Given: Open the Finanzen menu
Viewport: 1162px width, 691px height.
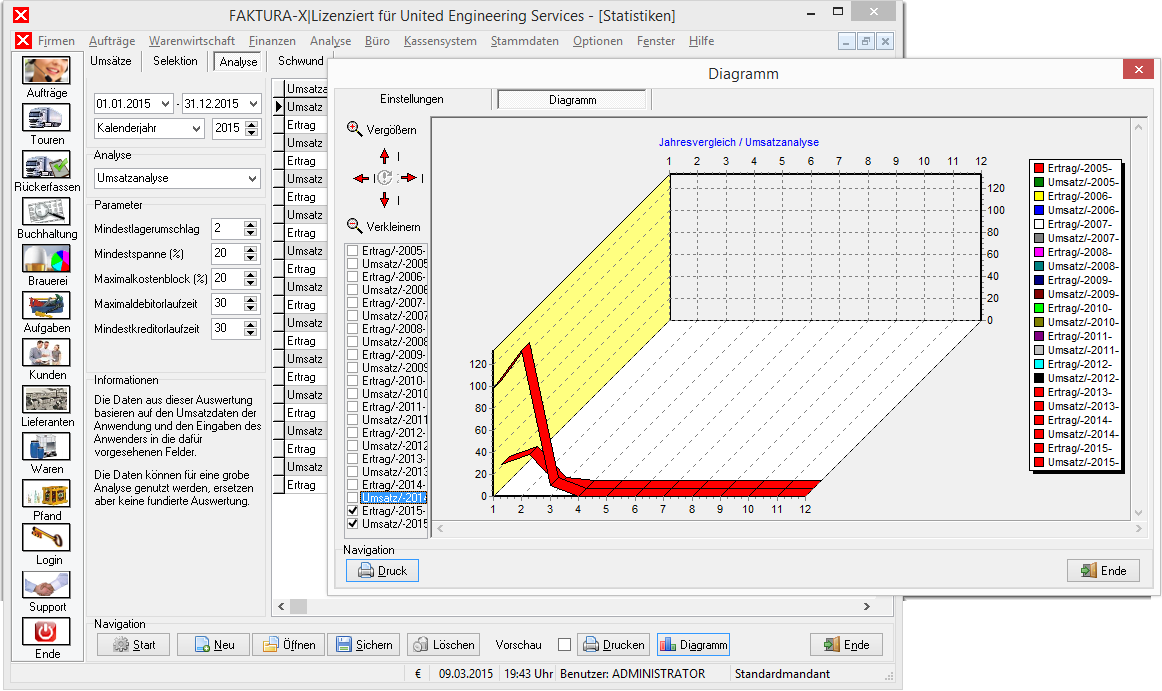Looking at the screenshot, I should [272, 41].
